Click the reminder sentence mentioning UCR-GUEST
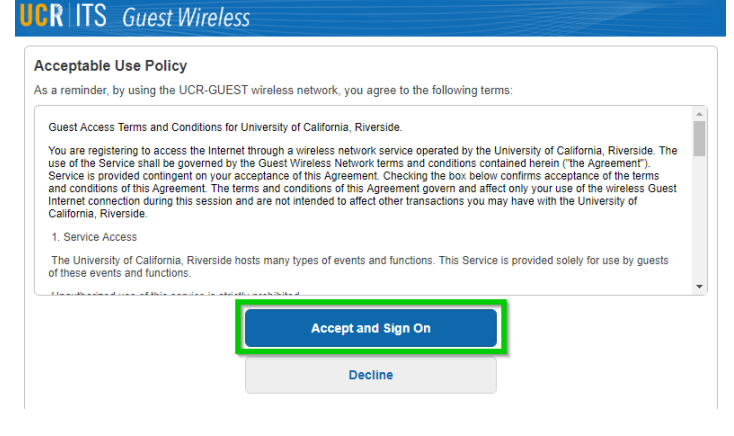Image resolution: width=734 pixels, height=436 pixels. click(272, 90)
